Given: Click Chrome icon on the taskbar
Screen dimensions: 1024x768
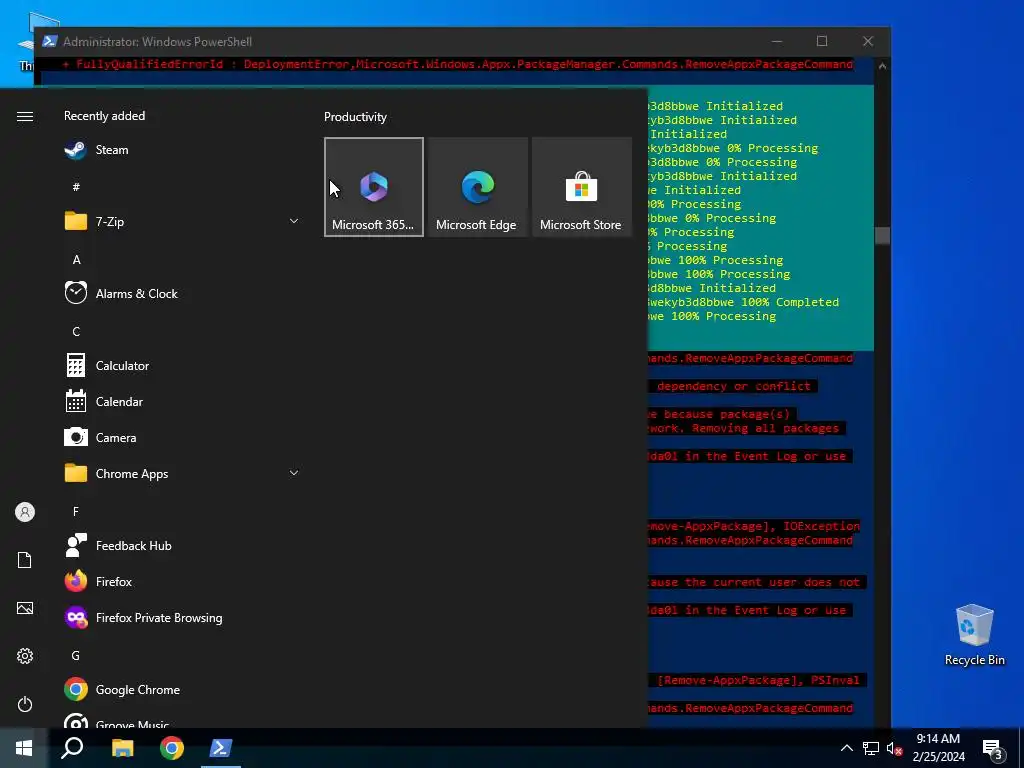Looking at the screenshot, I should tap(172, 748).
